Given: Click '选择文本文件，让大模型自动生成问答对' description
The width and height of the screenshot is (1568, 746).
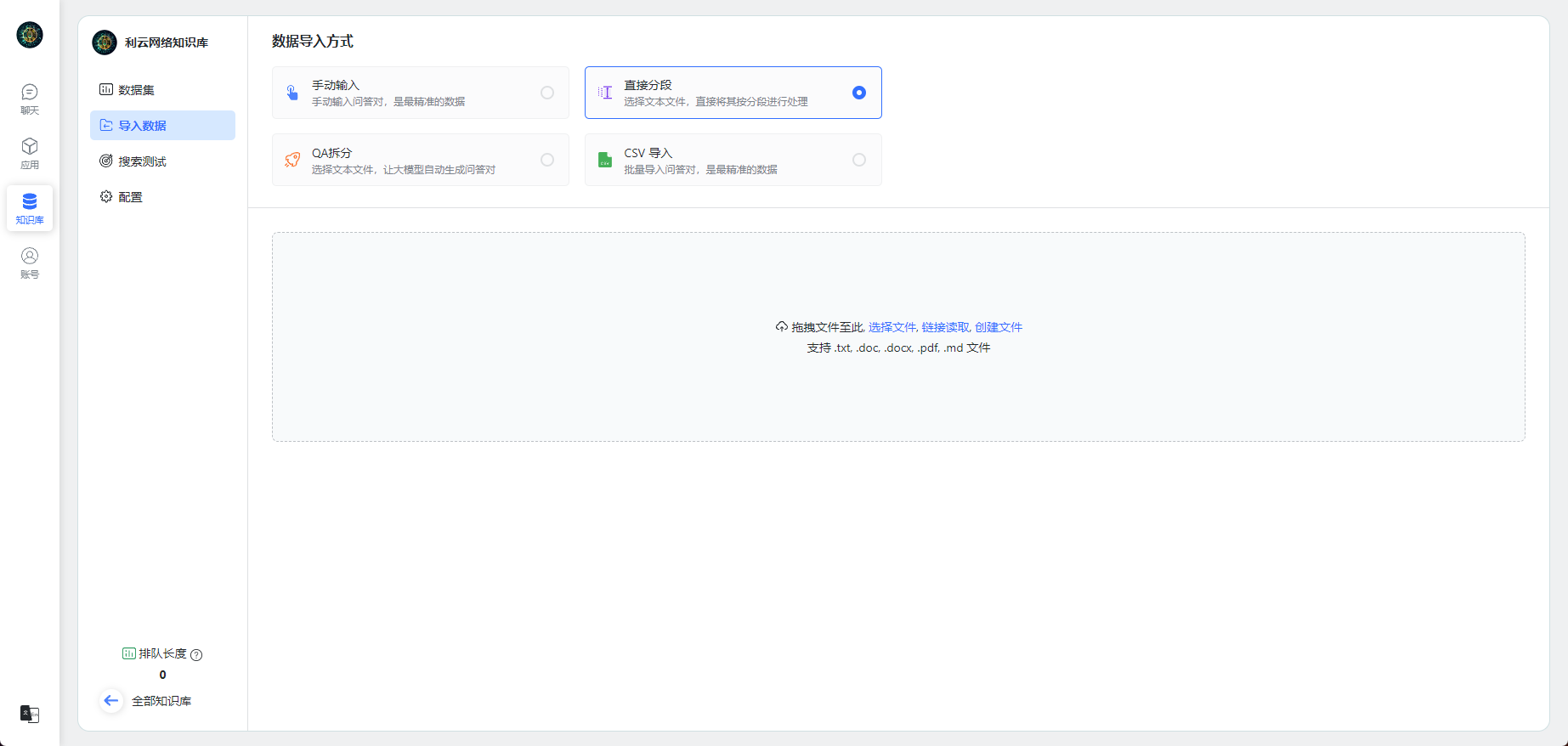Looking at the screenshot, I should click(404, 169).
